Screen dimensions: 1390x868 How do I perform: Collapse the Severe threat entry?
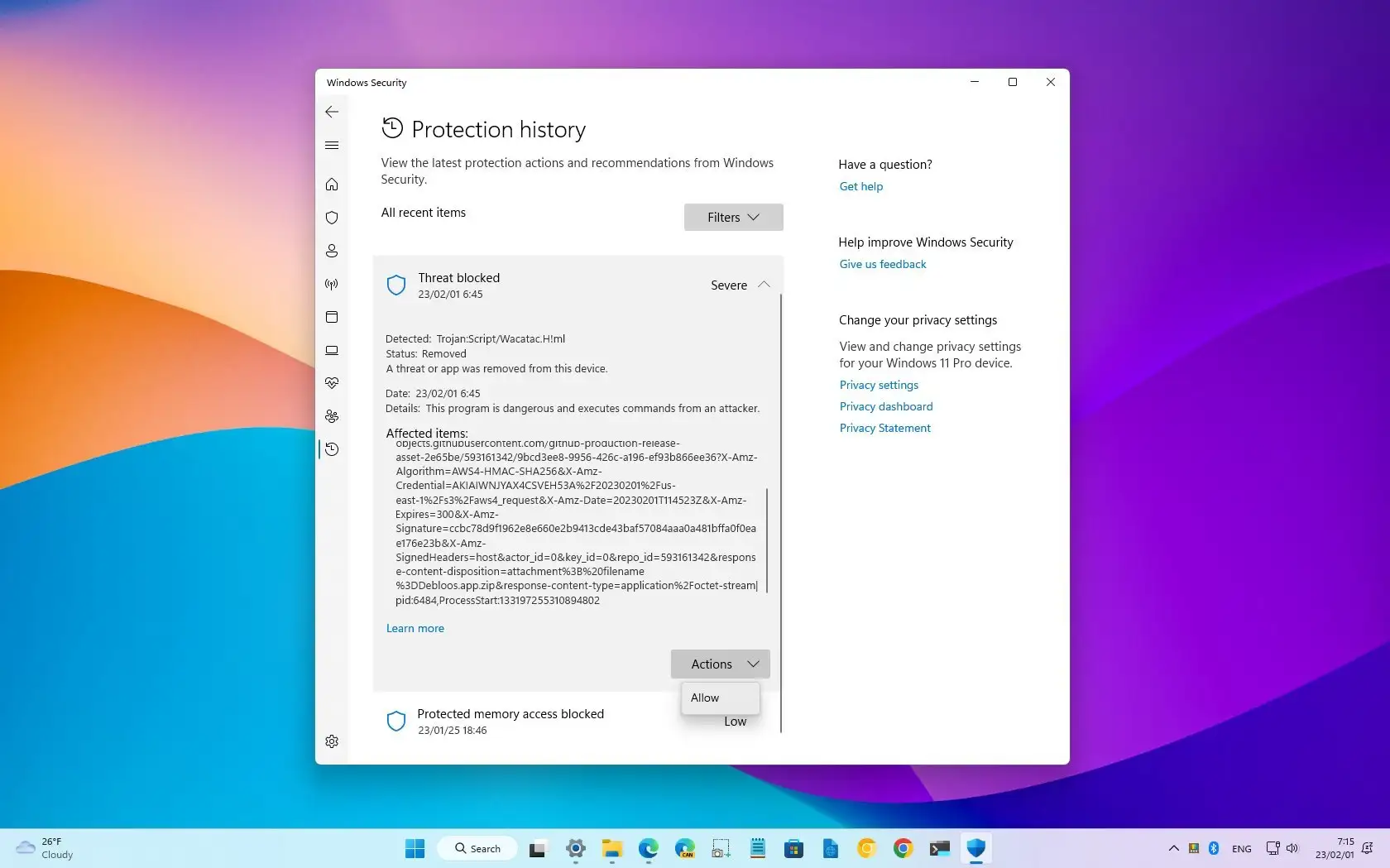763,285
